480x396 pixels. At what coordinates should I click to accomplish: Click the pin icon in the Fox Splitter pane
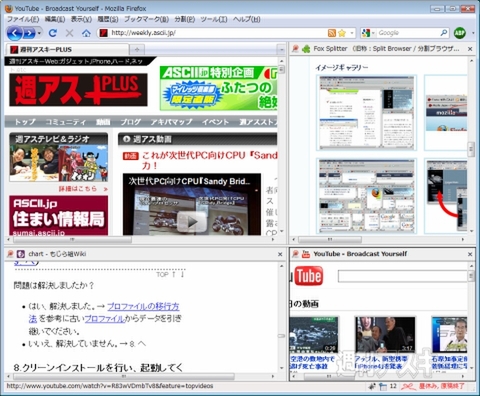(x=295, y=49)
